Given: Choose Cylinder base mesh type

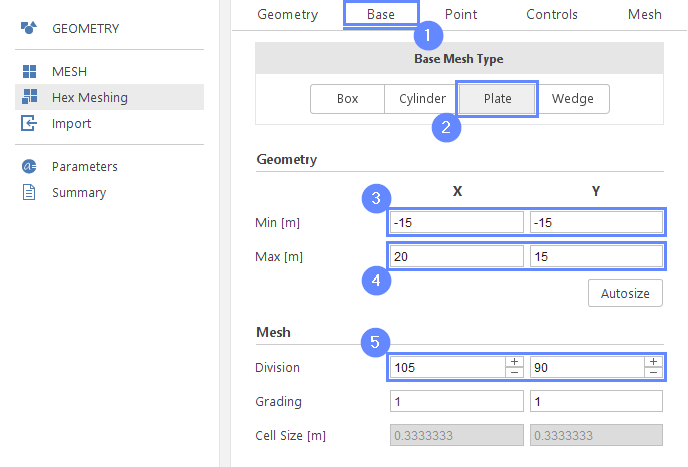Looking at the screenshot, I should 422,99.
